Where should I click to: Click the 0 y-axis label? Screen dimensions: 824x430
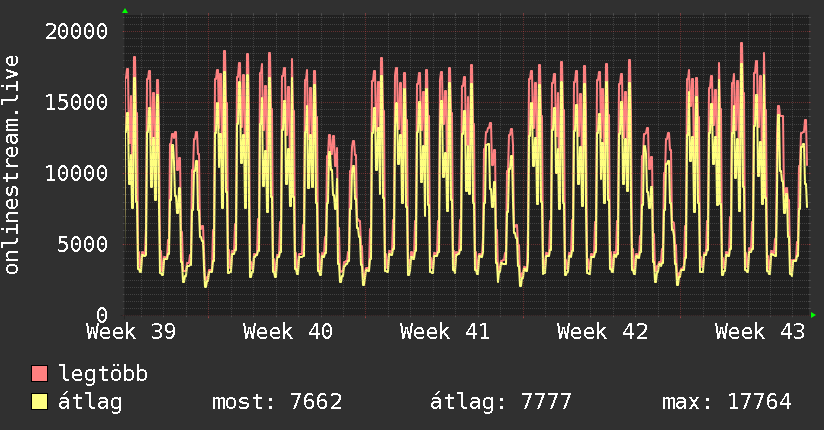pos(102,315)
